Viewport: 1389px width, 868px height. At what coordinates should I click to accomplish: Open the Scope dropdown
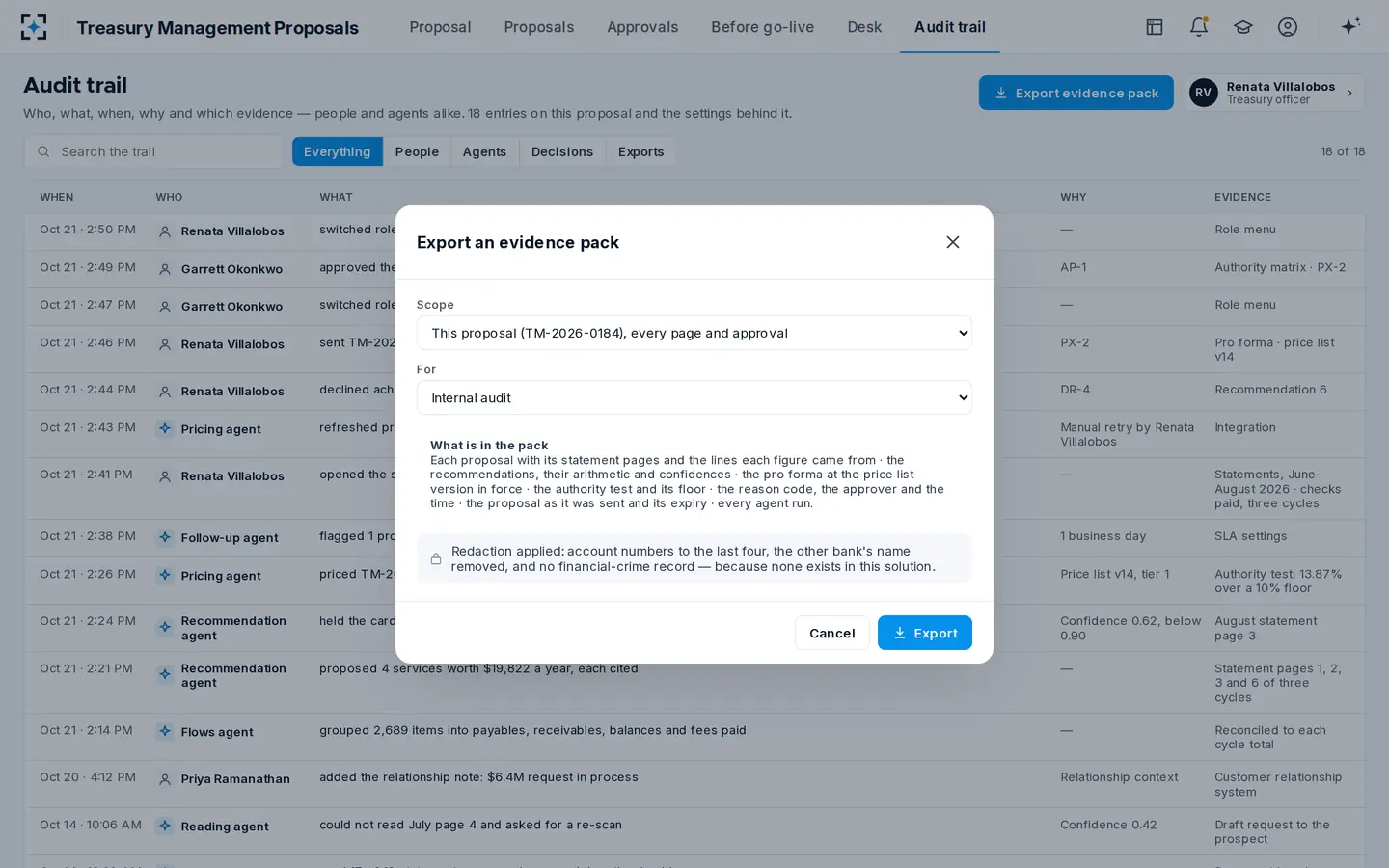click(x=694, y=333)
